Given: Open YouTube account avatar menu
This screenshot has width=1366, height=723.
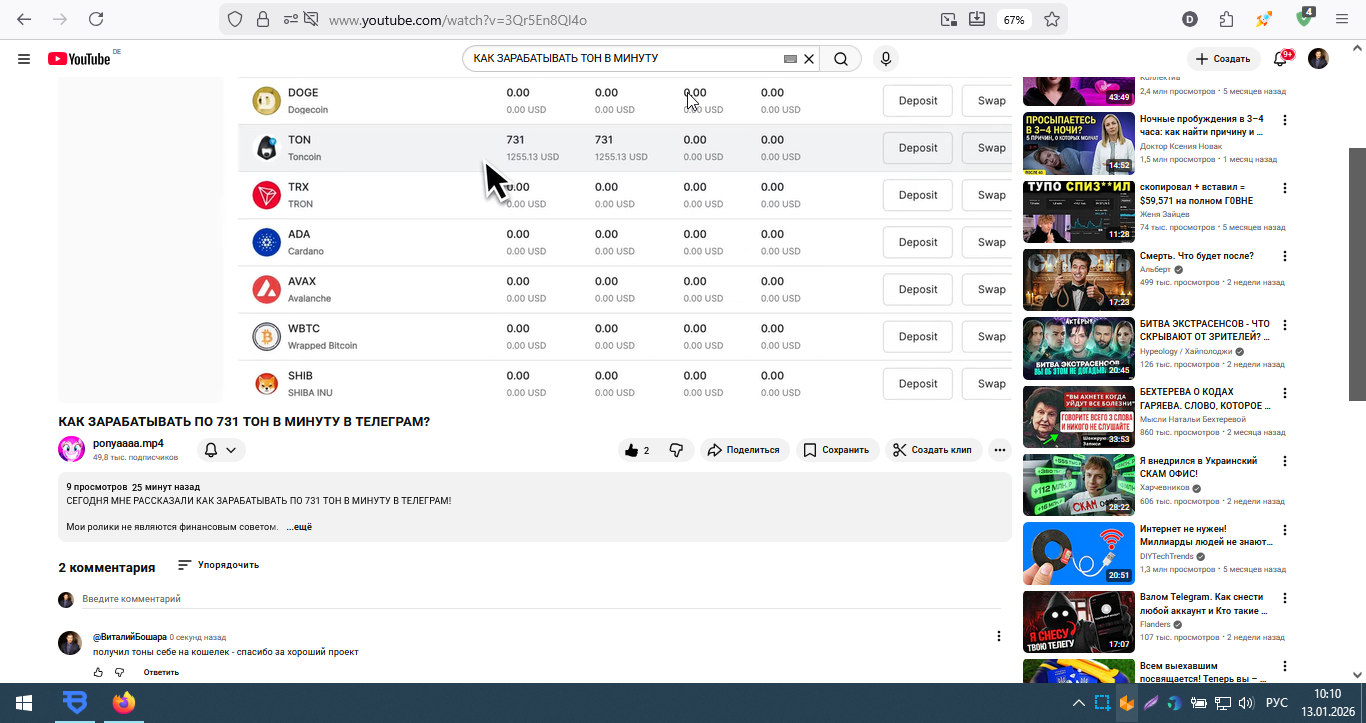Looking at the screenshot, I should tap(1319, 59).
